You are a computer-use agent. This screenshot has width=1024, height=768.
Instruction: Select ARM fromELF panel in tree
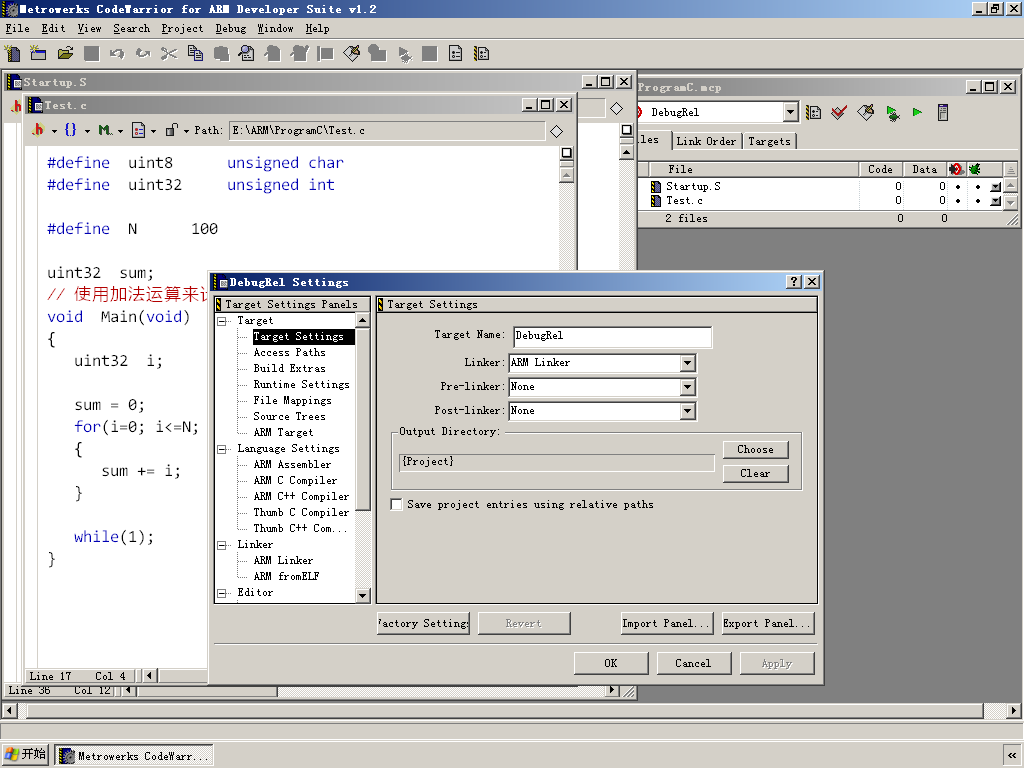[286, 577]
